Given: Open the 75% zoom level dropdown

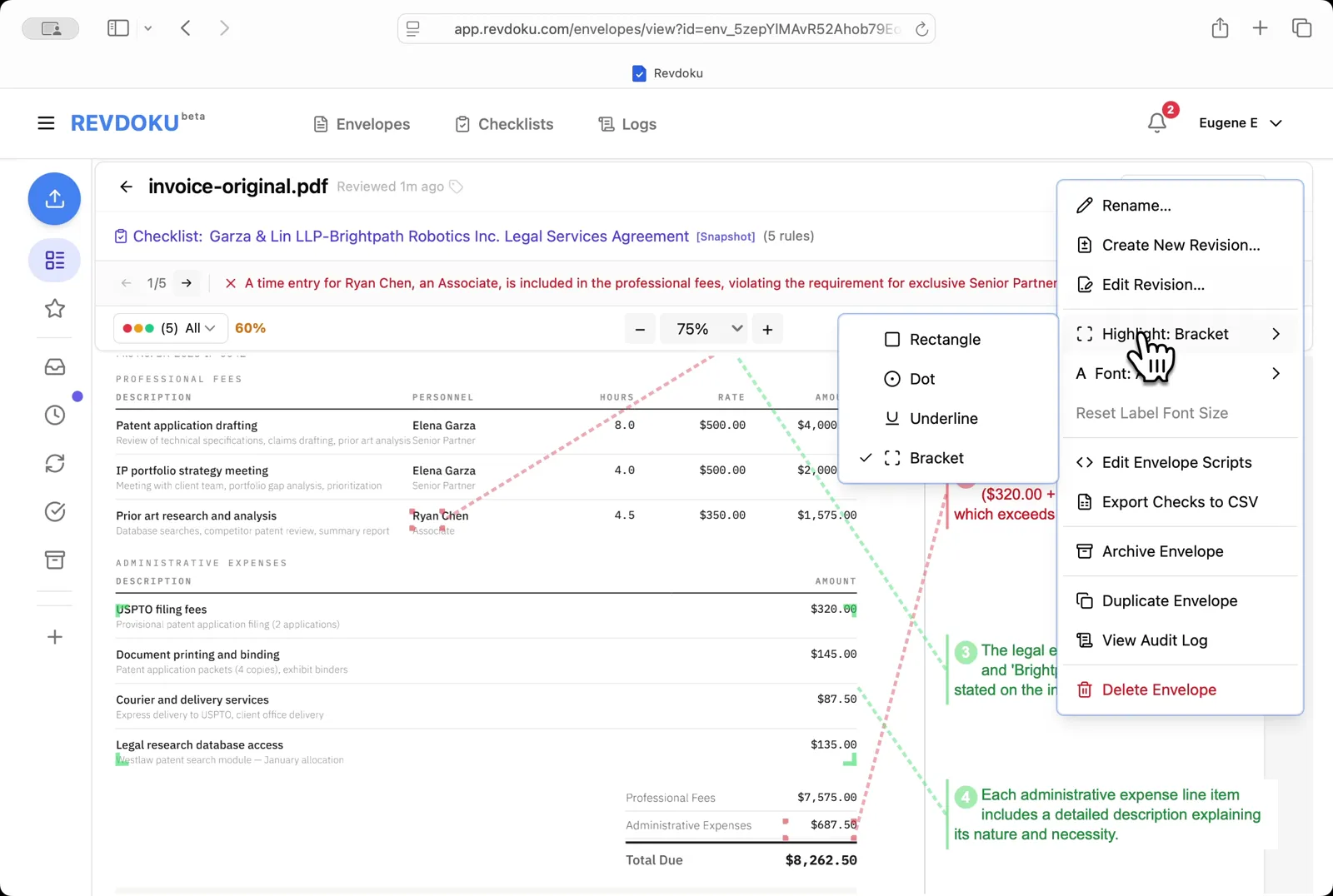Looking at the screenshot, I should (704, 328).
